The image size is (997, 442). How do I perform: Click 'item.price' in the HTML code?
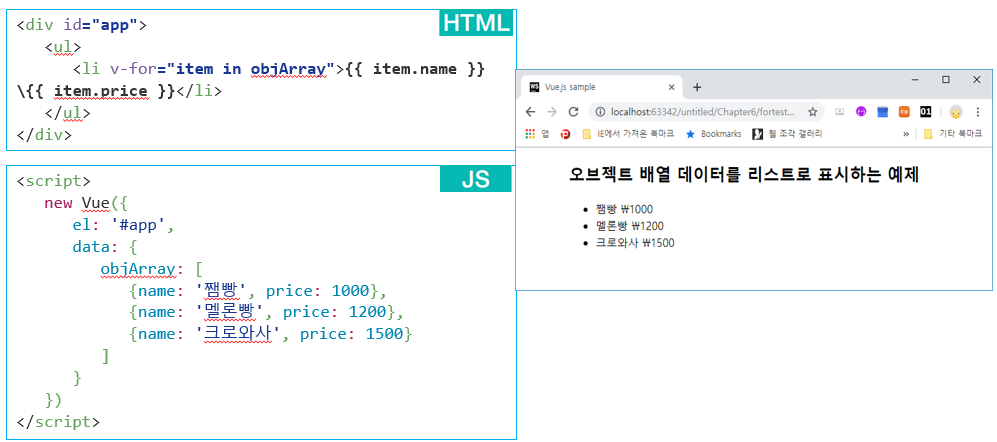102,91
